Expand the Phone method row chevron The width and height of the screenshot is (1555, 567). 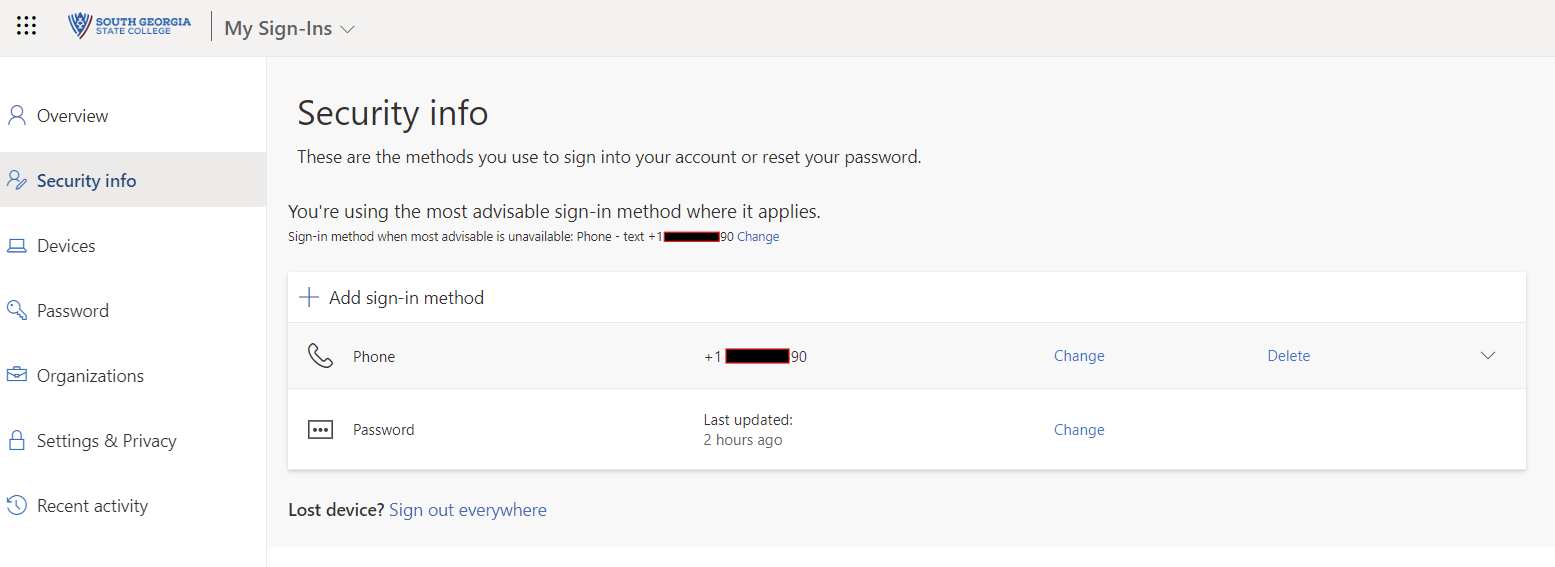click(x=1488, y=356)
